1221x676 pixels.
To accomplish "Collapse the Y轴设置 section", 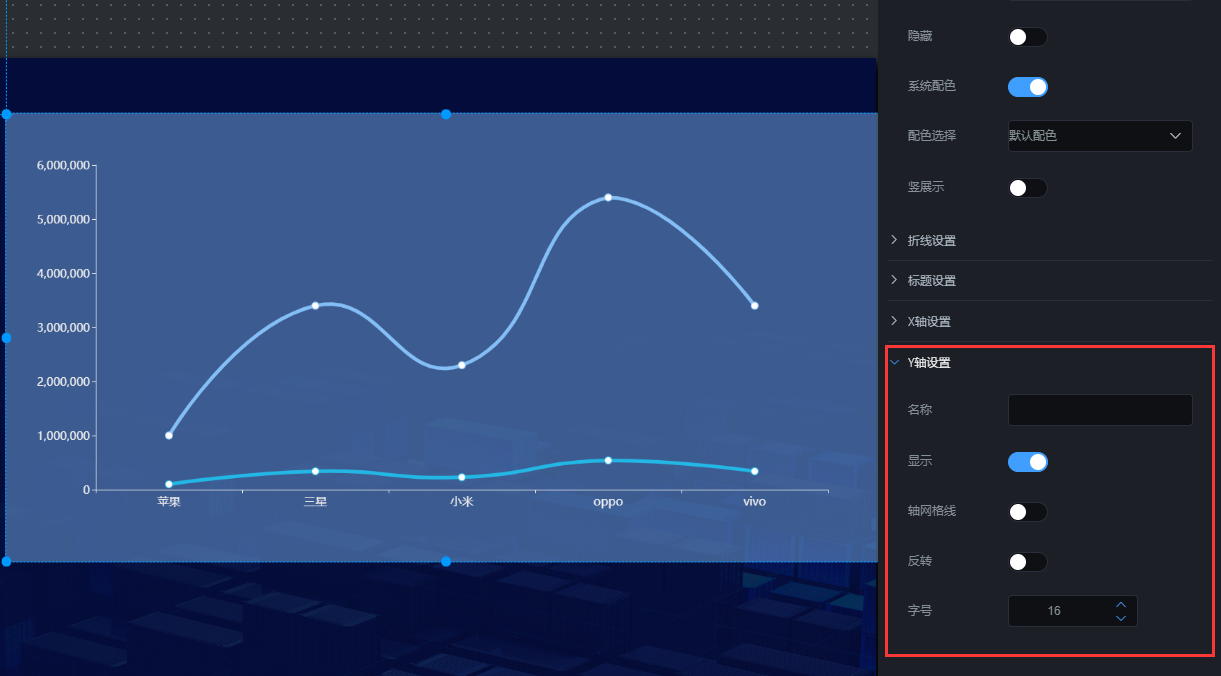I will tap(1050, 363).
